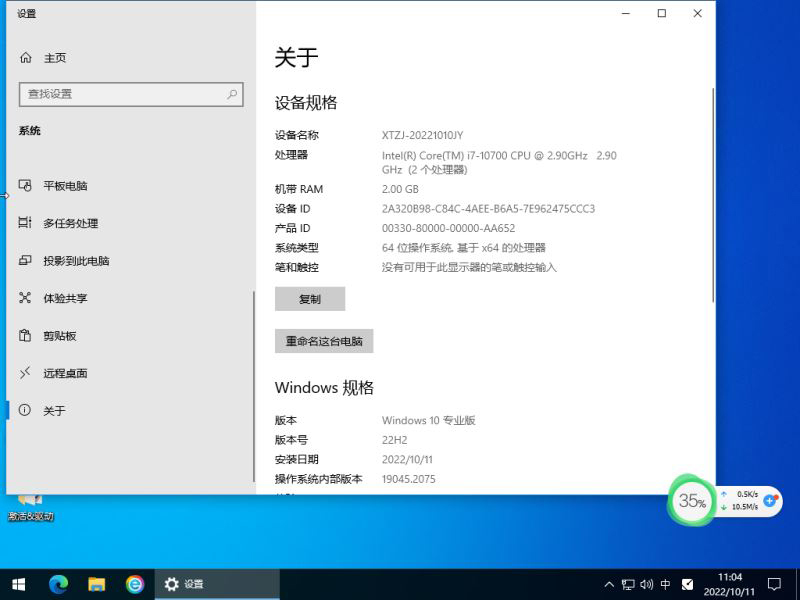The height and width of the screenshot is (600, 800).
Task: Click the 重命名这台电脑 button
Action: click(x=324, y=341)
